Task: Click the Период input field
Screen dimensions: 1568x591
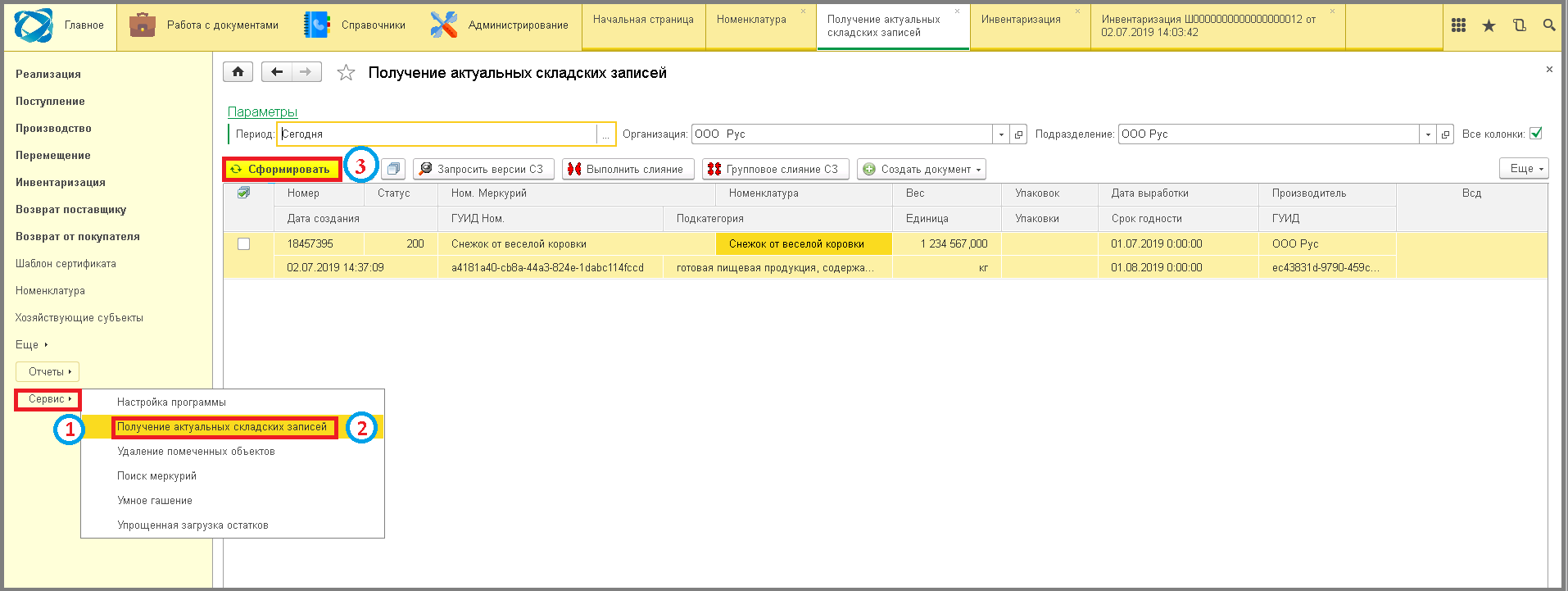Action: pyautogui.click(x=437, y=134)
